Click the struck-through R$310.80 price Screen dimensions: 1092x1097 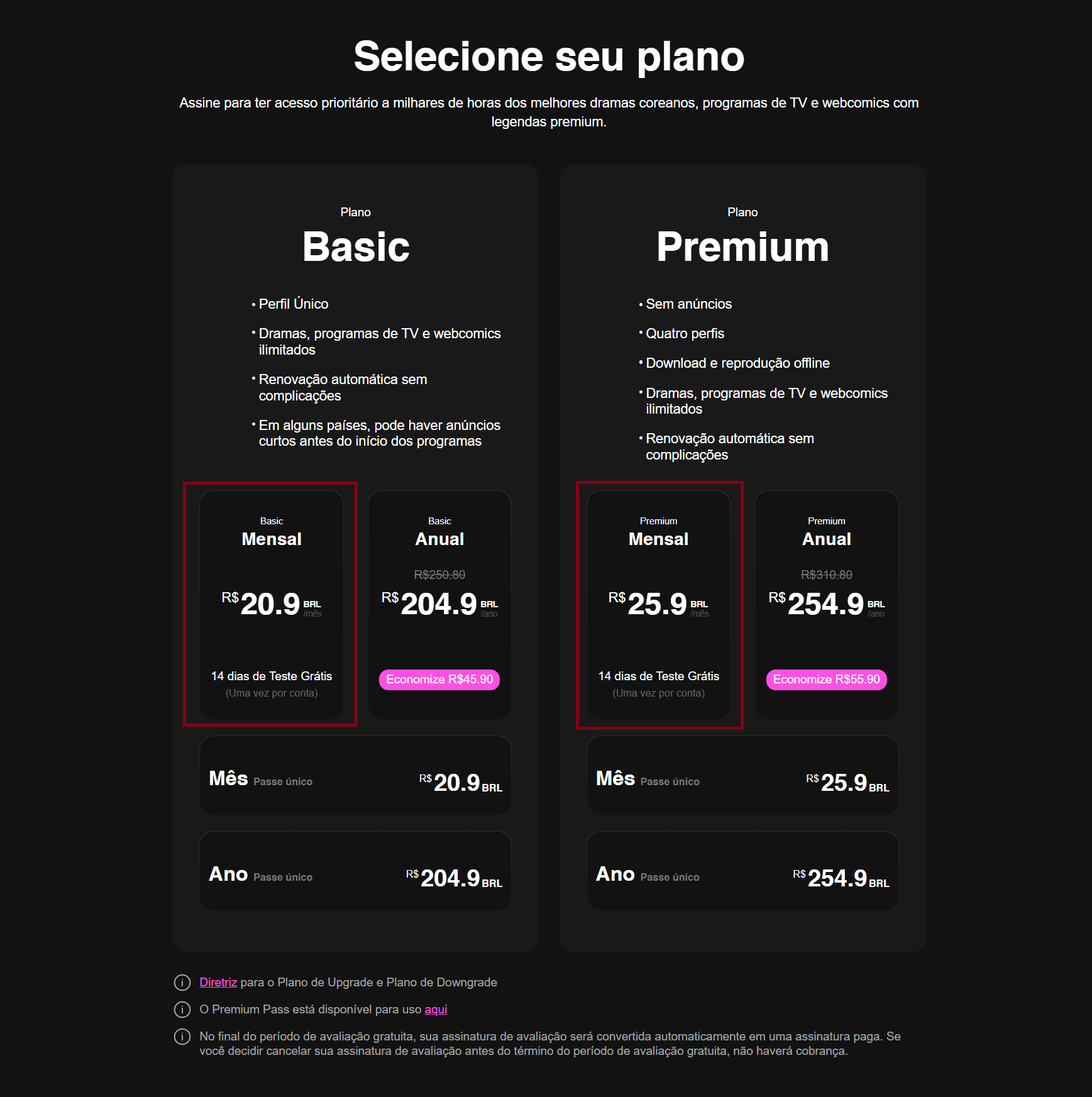point(827,575)
